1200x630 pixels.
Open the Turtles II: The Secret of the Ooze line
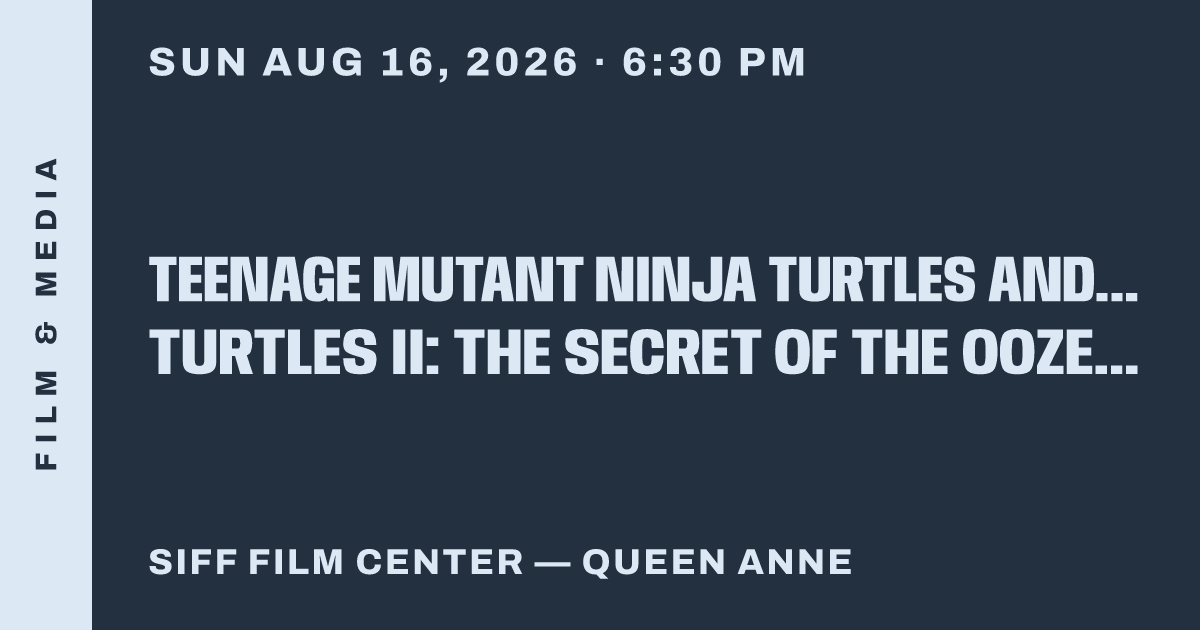pos(644,353)
